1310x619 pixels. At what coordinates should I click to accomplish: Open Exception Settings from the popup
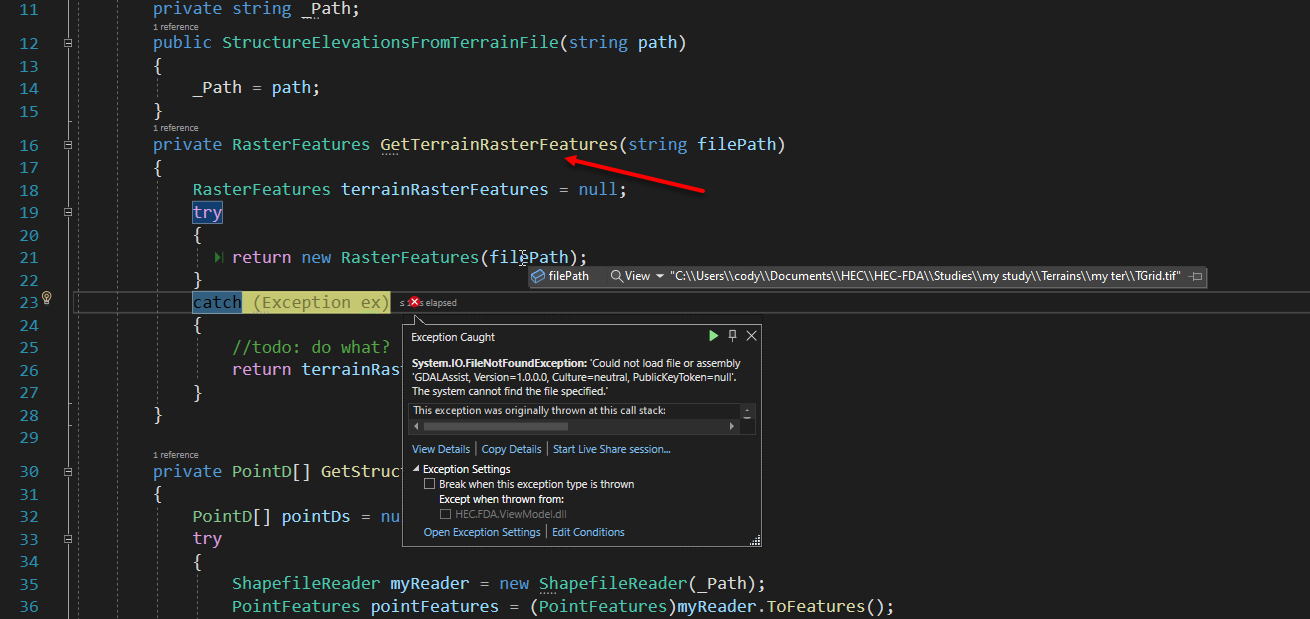coord(482,532)
